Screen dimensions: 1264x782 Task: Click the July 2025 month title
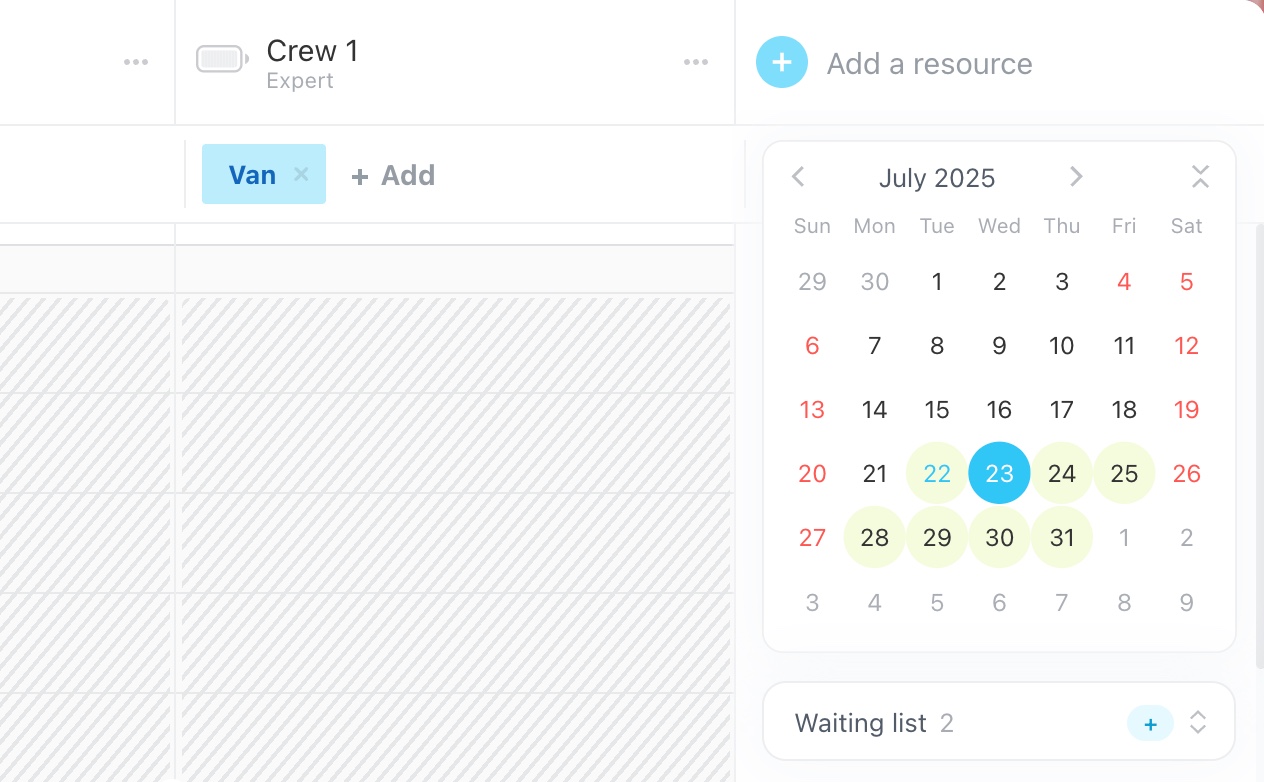tap(937, 179)
